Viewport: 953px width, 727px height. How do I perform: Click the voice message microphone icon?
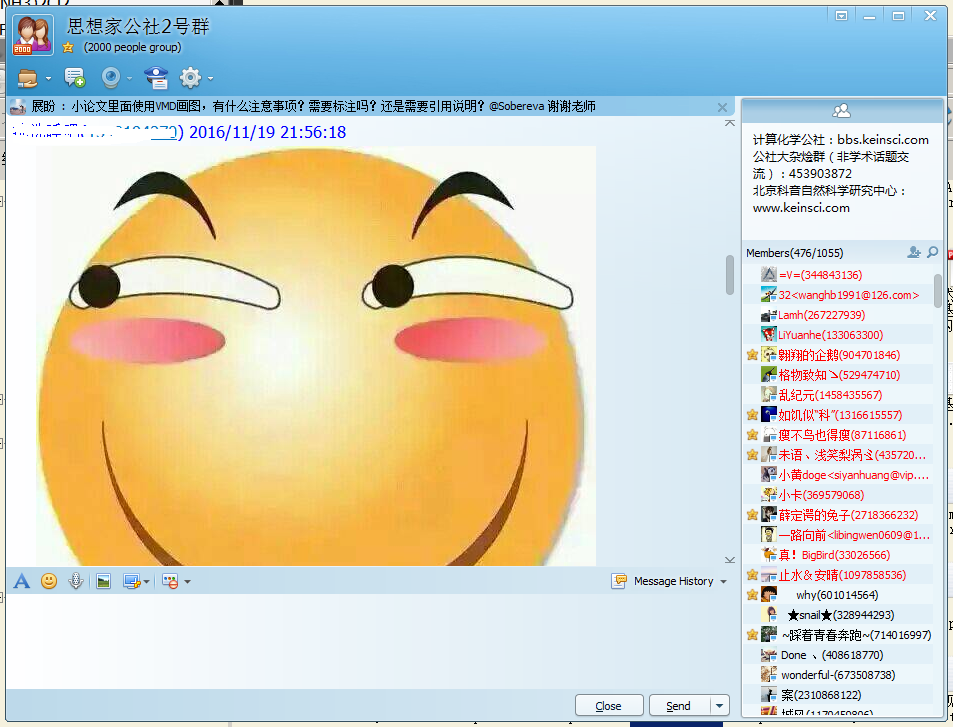point(75,581)
